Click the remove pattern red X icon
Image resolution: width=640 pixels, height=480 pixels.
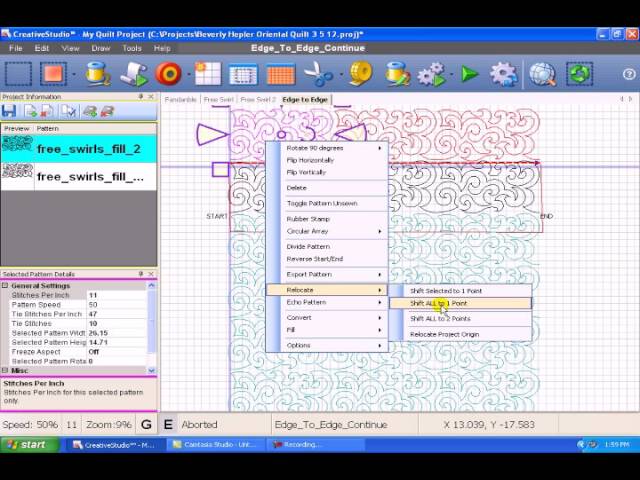[47, 111]
